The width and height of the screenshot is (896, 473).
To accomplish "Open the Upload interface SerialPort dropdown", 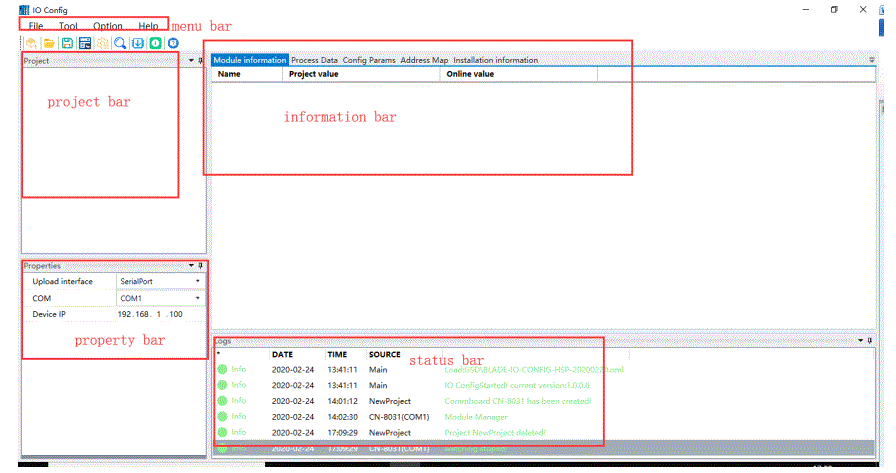I will click(x=198, y=282).
